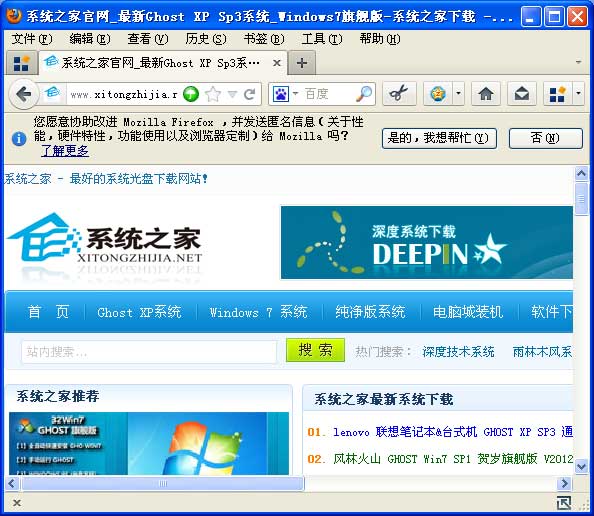Open the tab groups icon left of tabs
Image resolution: width=594 pixels, height=516 pixels.
click(21, 63)
